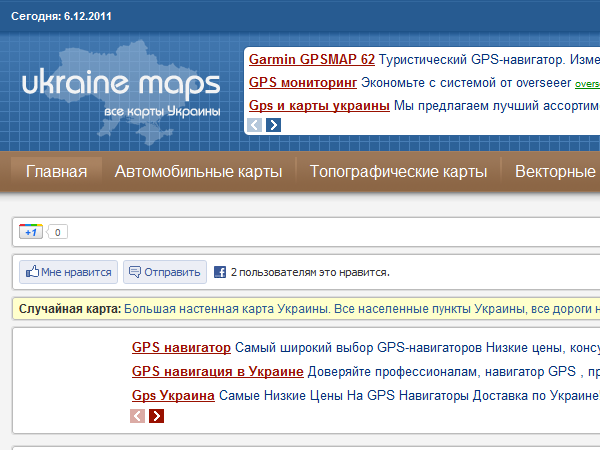Viewport: 600px width, 450px height.
Task: Click the Facebook logo icon
Action: pos(220,272)
